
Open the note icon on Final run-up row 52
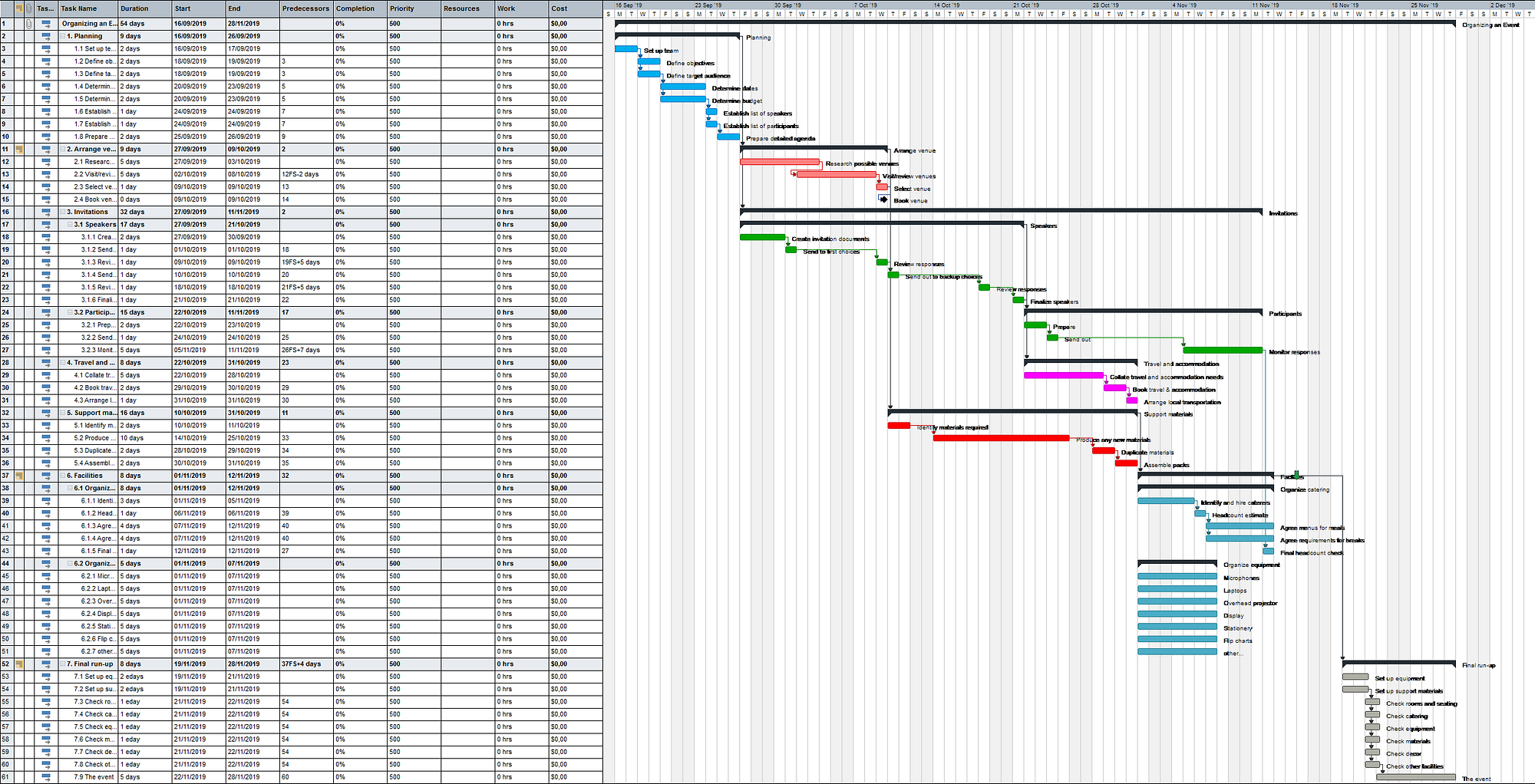coord(18,664)
